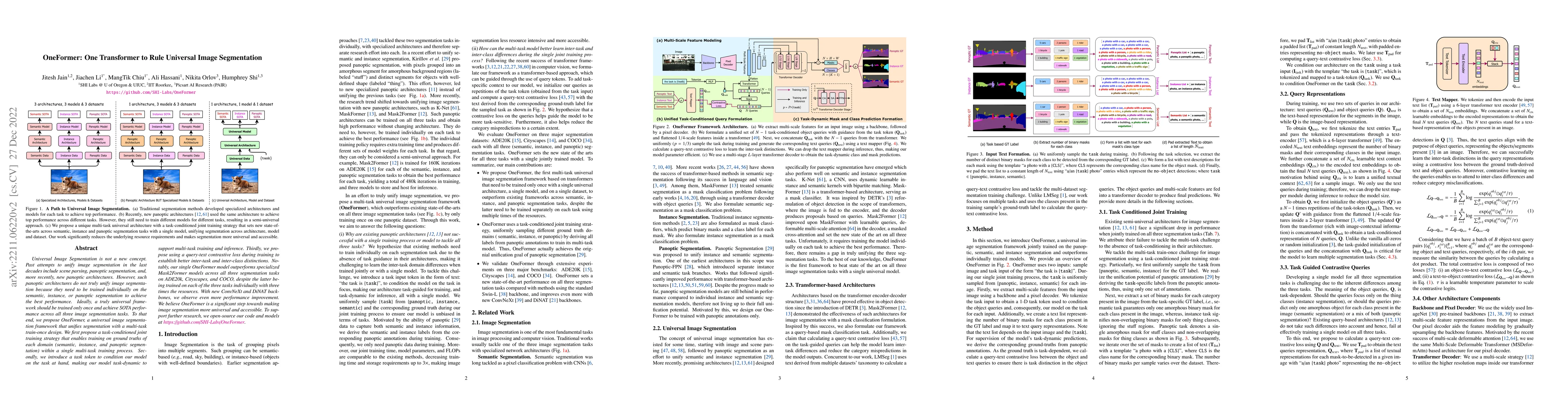Click the '(a) Task based GT Label' subcaption

click(999, 144)
